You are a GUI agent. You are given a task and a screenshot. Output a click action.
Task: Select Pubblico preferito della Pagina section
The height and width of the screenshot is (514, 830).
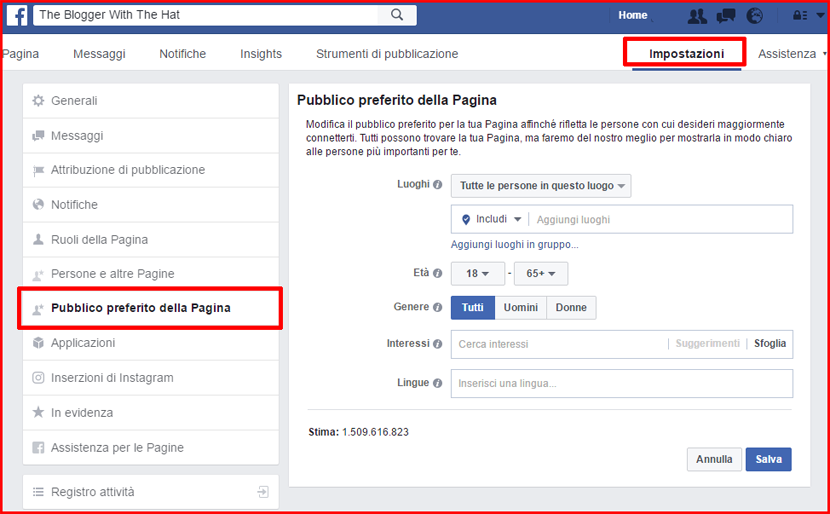[x=151, y=308]
